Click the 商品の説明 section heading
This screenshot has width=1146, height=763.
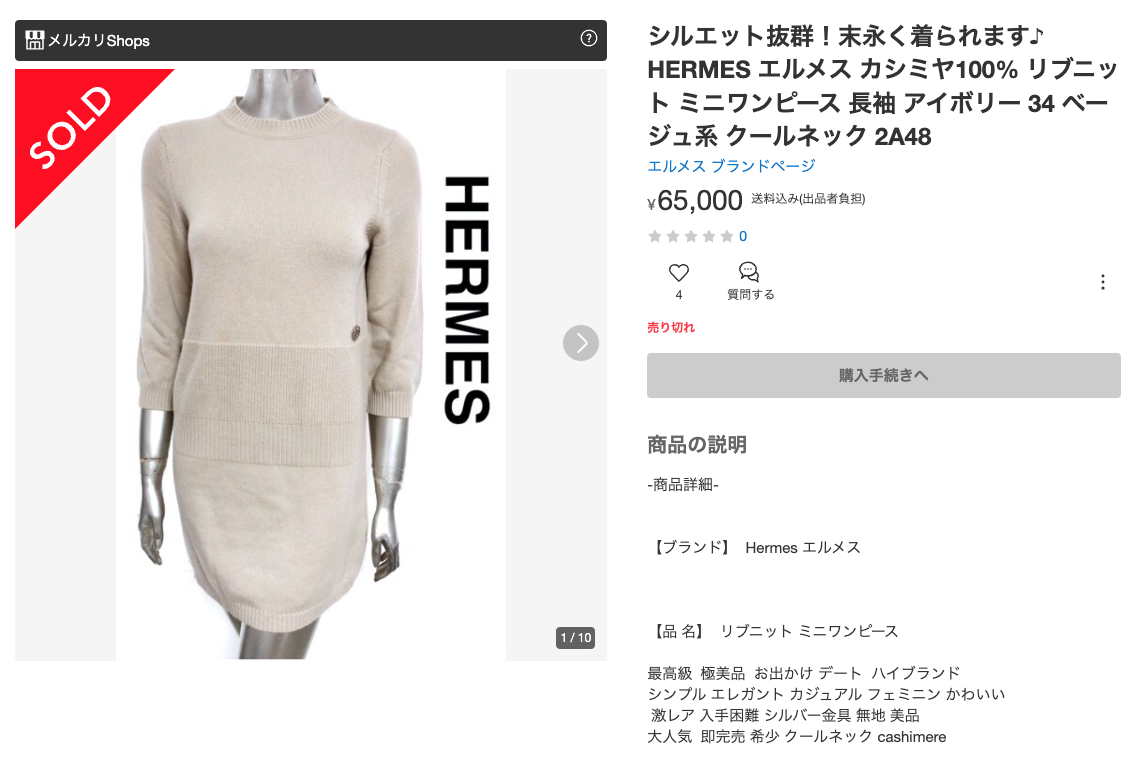(x=697, y=444)
